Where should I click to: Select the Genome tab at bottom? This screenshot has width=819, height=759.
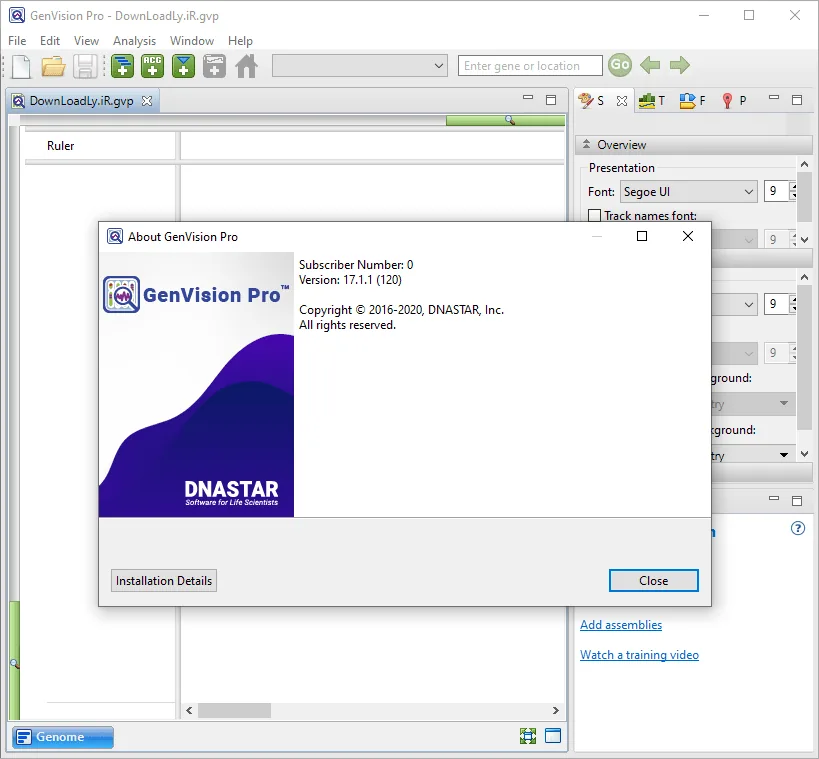click(x=63, y=737)
